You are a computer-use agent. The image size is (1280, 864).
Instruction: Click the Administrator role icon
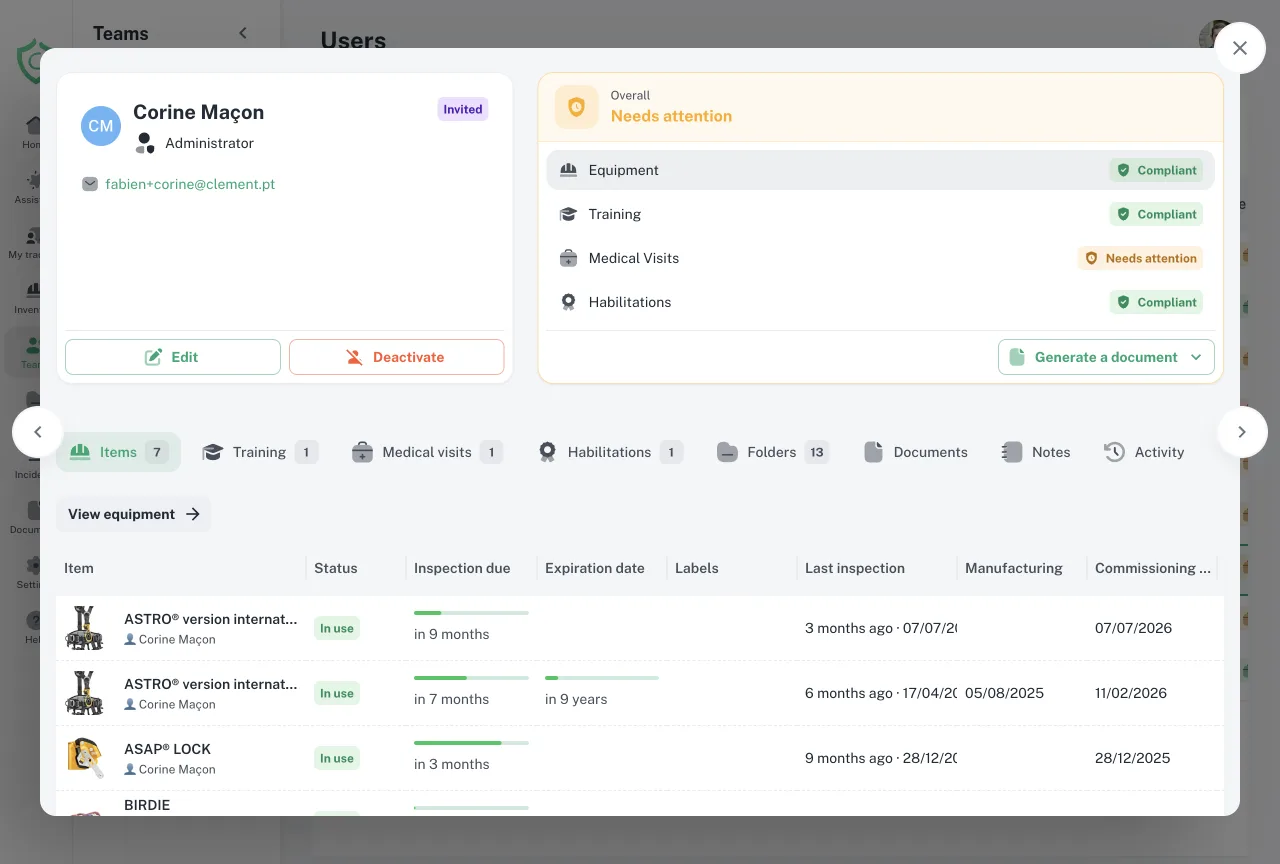[x=145, y=143]
